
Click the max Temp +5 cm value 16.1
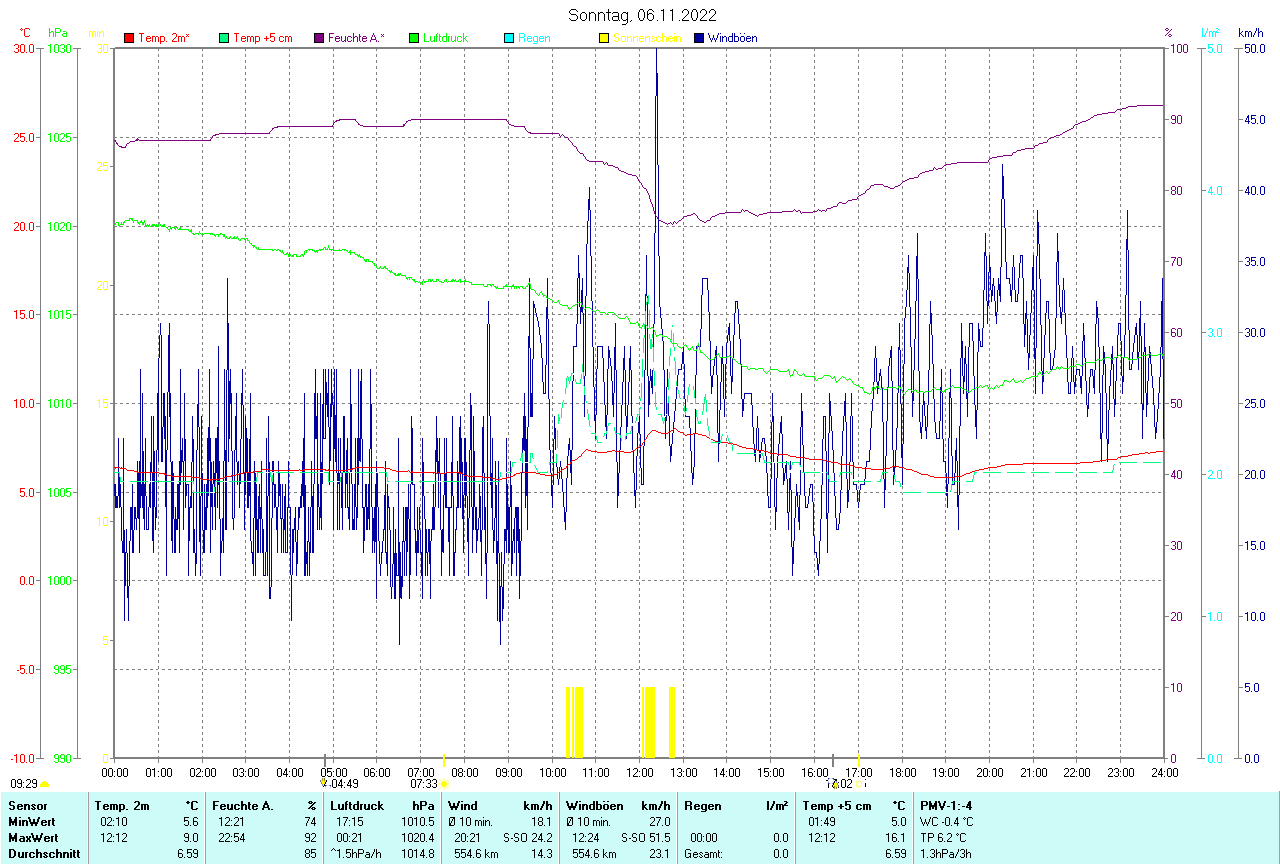pos(895,837)
